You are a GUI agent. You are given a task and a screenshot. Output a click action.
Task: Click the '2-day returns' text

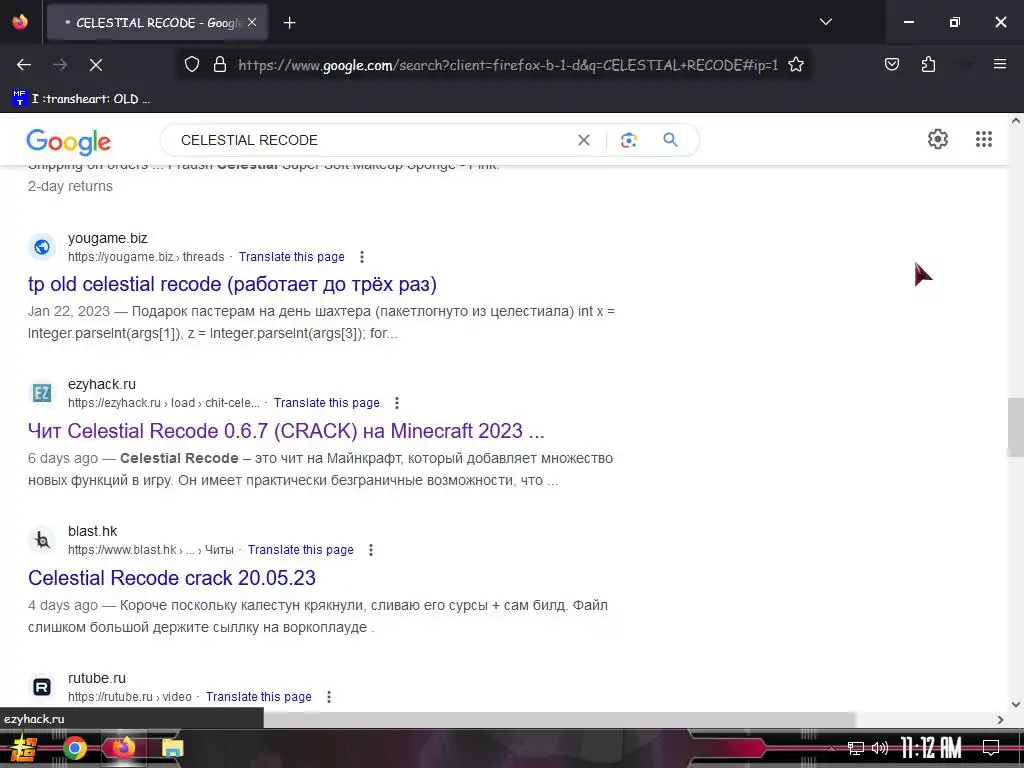point(70,186)
